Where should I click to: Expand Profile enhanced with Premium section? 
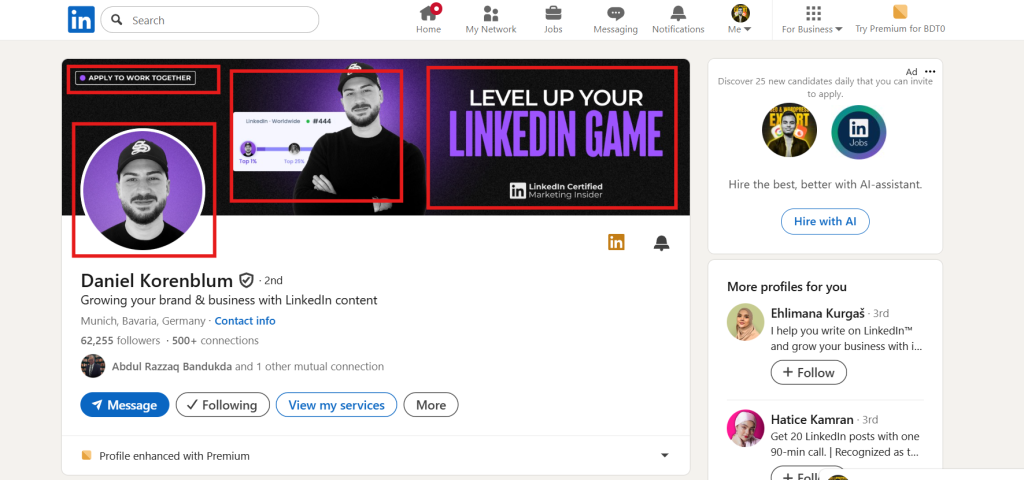pos(665,456)
